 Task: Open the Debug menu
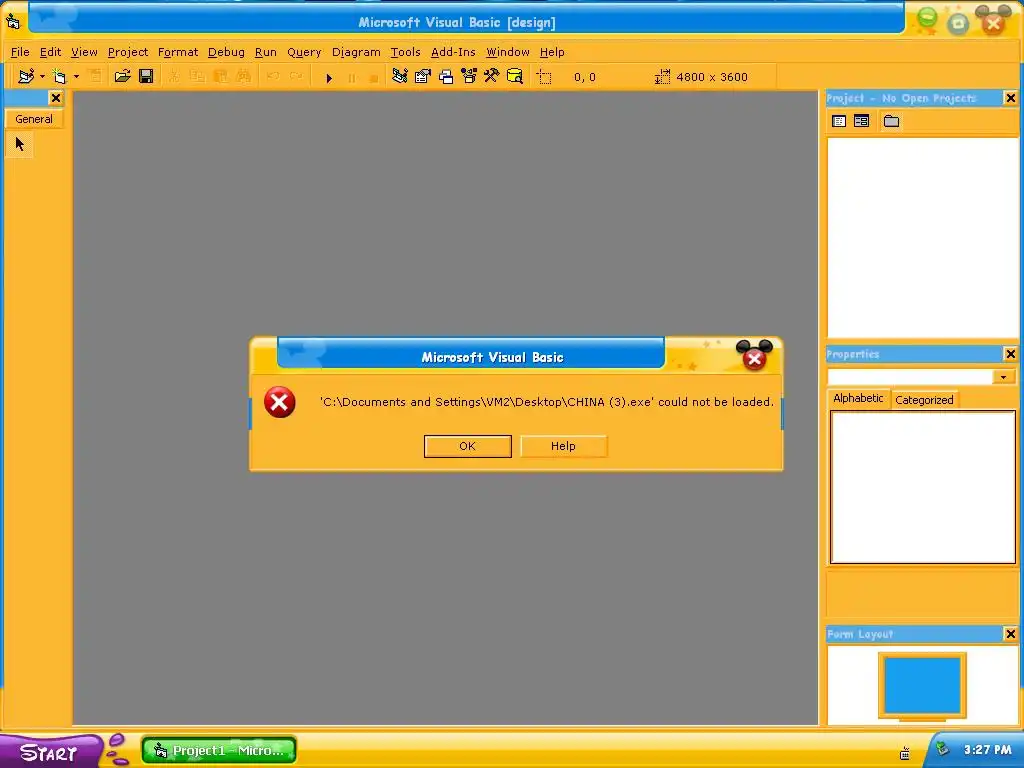tap(226, 52)
